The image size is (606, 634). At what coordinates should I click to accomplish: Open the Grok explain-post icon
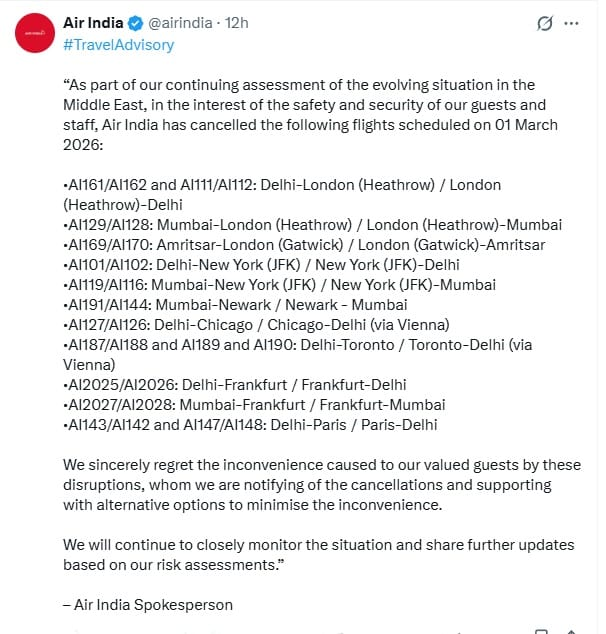point(544,23)
